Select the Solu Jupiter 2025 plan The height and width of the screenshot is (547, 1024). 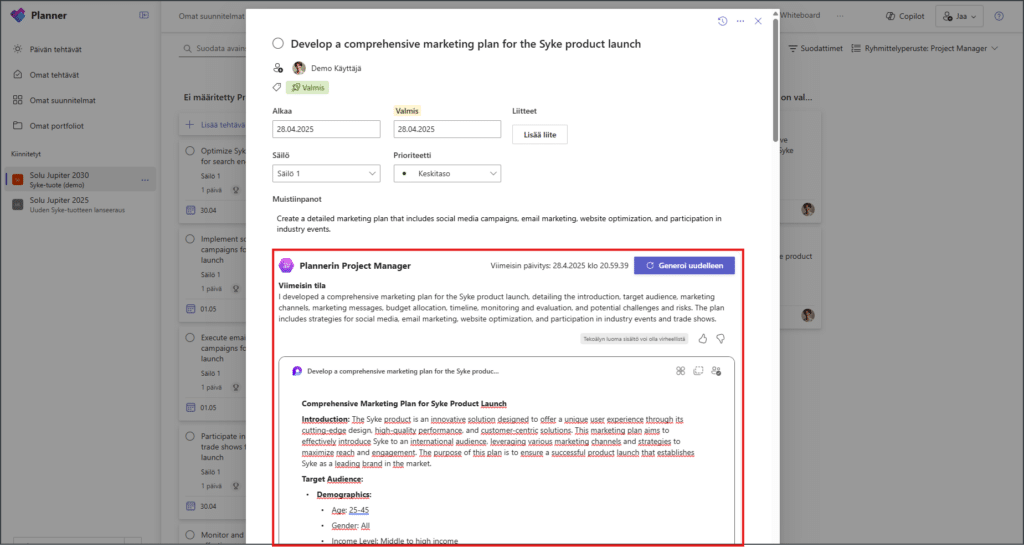coord(79,204)
